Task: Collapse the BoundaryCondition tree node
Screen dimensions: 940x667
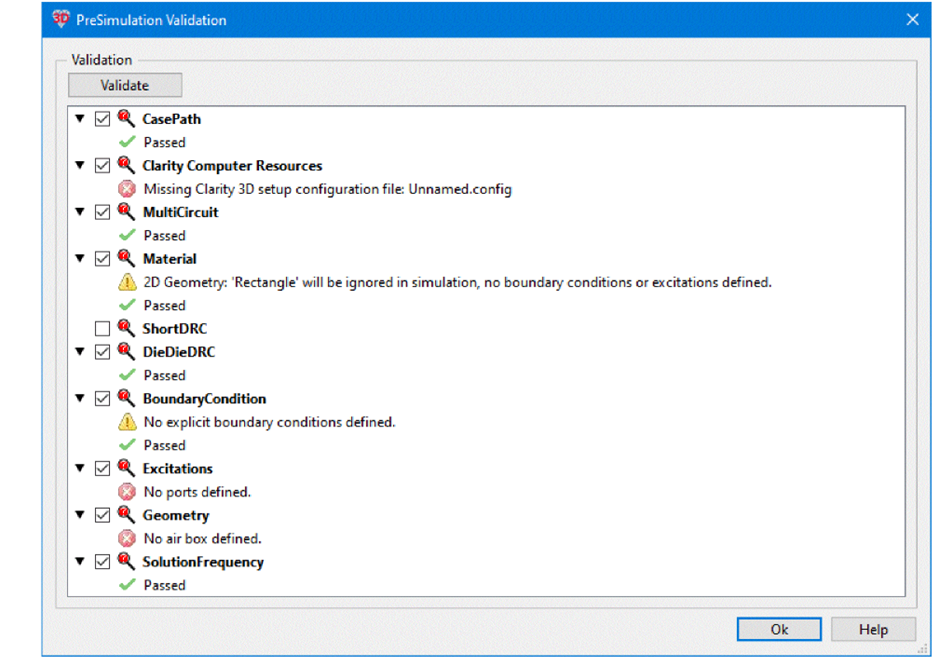Action: point(81,399)
